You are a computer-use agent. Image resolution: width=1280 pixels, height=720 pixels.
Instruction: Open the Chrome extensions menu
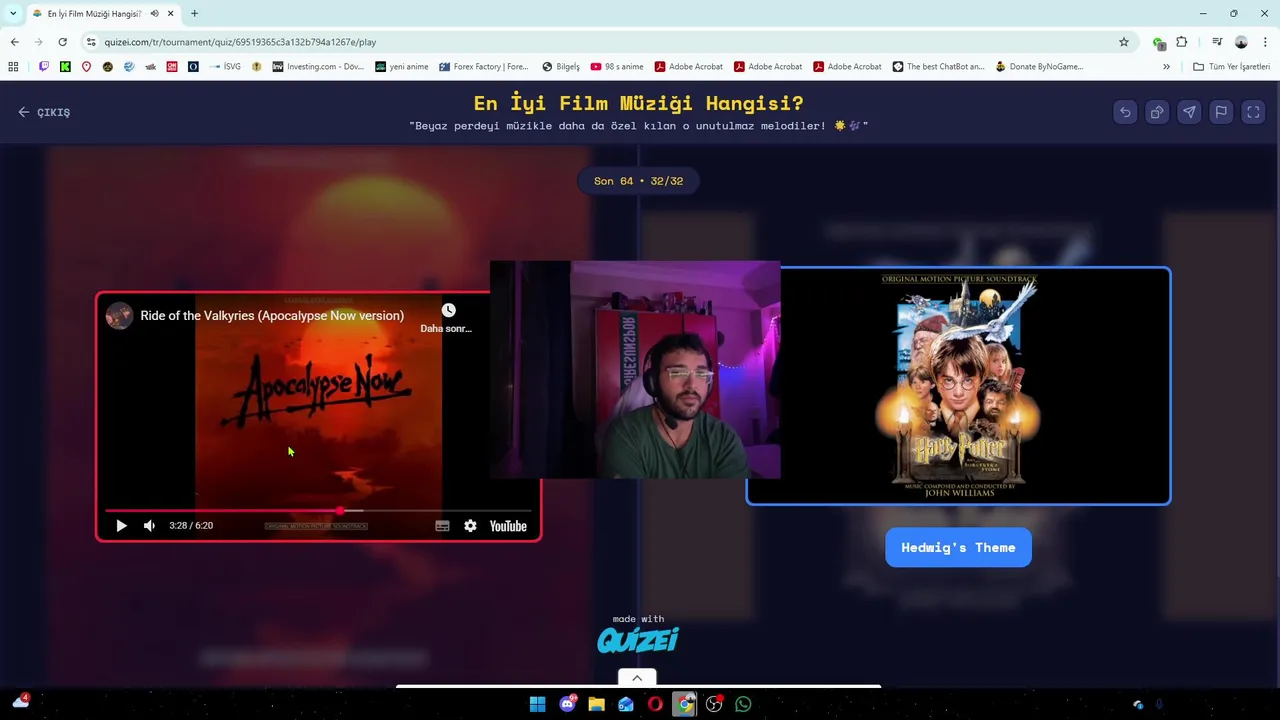pyautogui.click(x=1181, y=42)
